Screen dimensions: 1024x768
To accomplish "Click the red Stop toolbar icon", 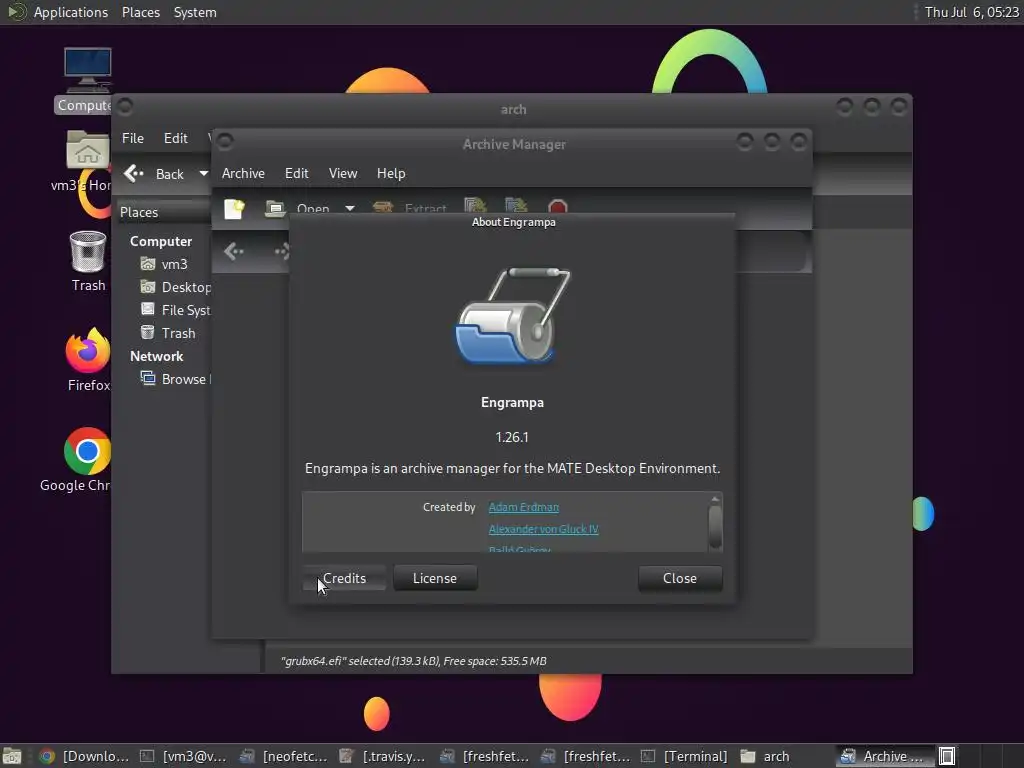I will tap(557, 207).
